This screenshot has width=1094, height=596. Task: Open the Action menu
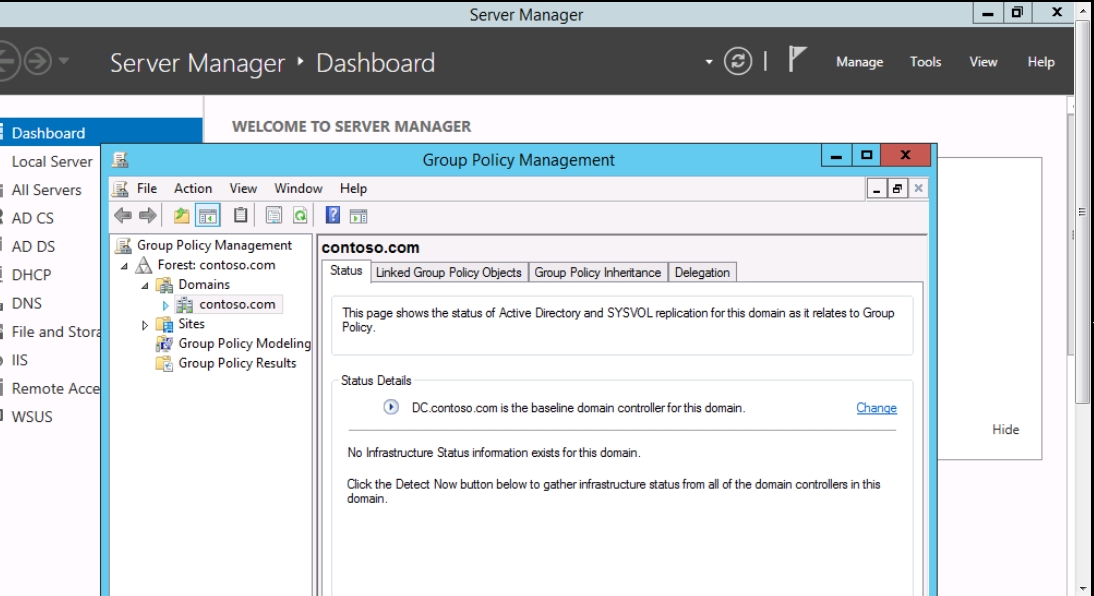click(193, 188)
